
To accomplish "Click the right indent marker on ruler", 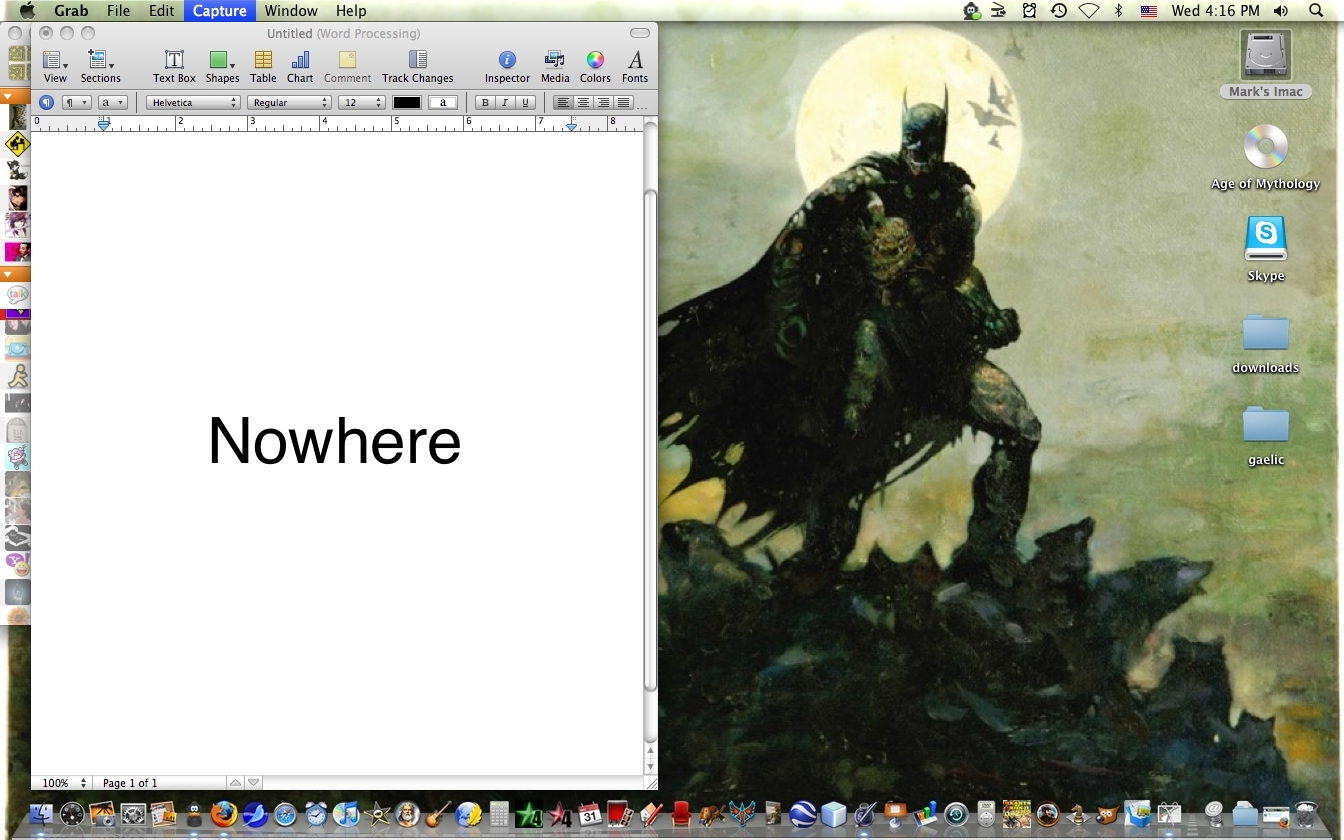I will pyautogui.click(x=572, y=125).
